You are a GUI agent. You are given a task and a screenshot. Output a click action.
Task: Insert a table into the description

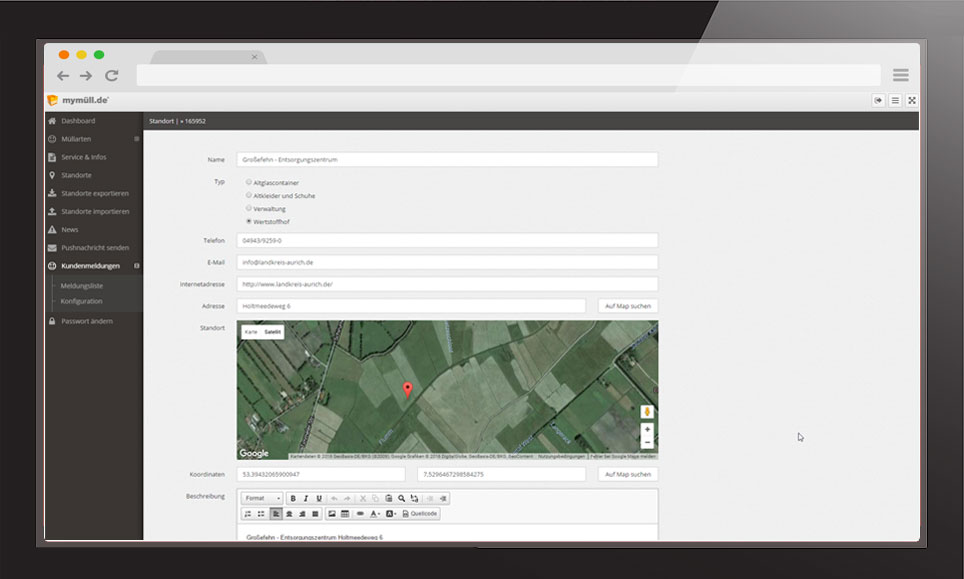coord(345,514)
